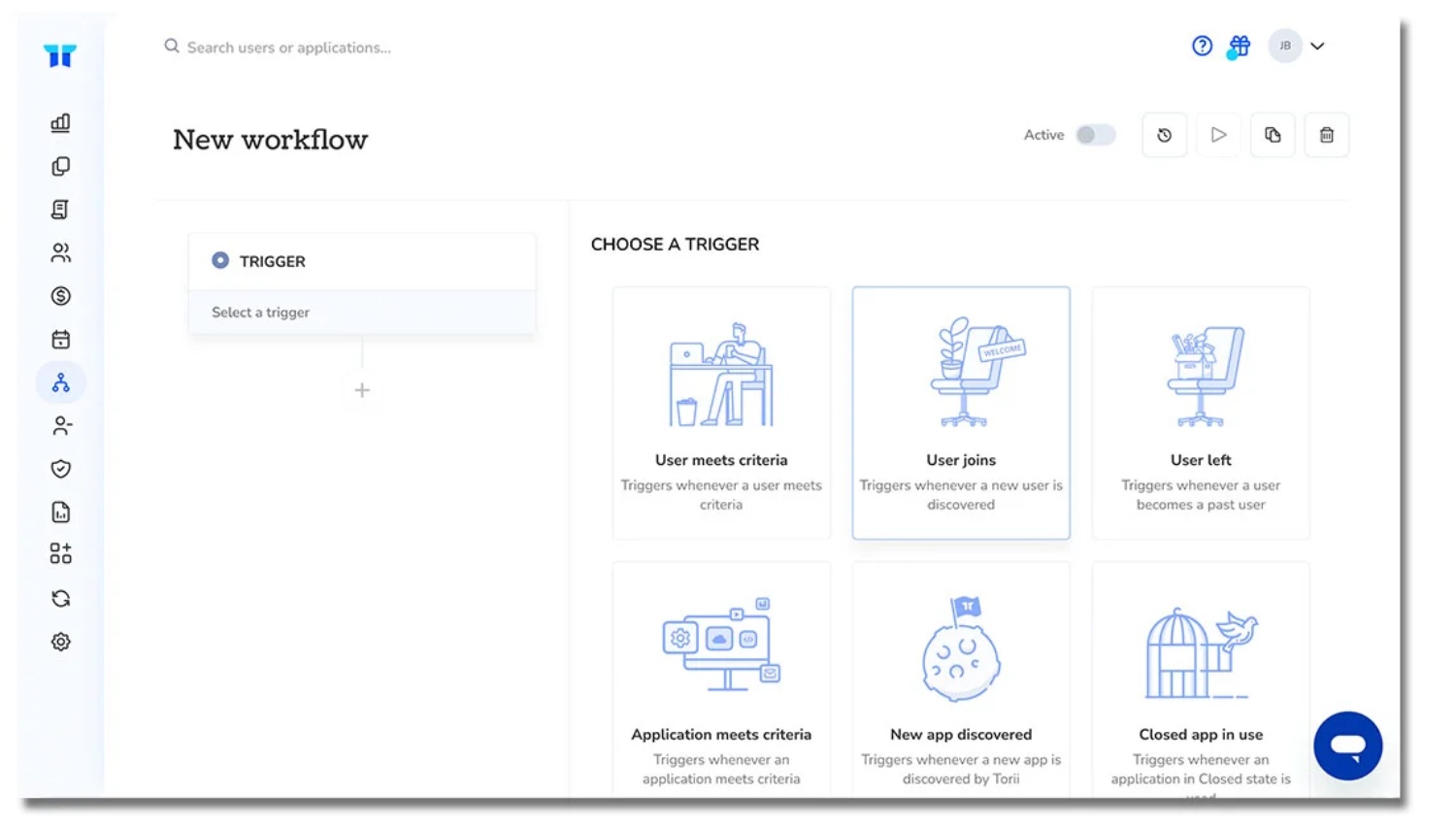Open Expenses using the dollar icon

pyautogui.click(x=60, y=296)
